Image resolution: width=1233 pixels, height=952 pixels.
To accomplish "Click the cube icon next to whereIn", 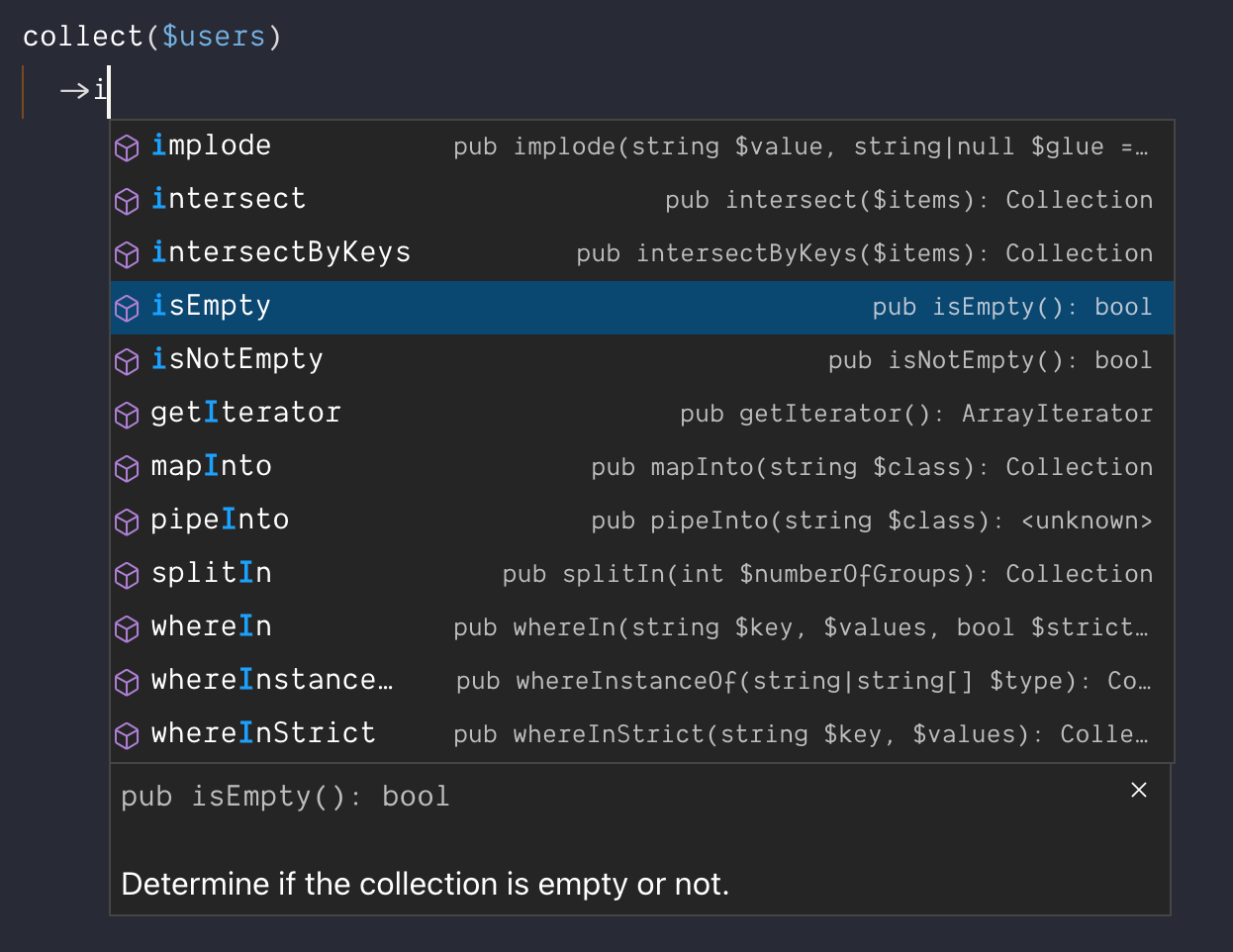I will pyautogui.click(x=127, y=629).
